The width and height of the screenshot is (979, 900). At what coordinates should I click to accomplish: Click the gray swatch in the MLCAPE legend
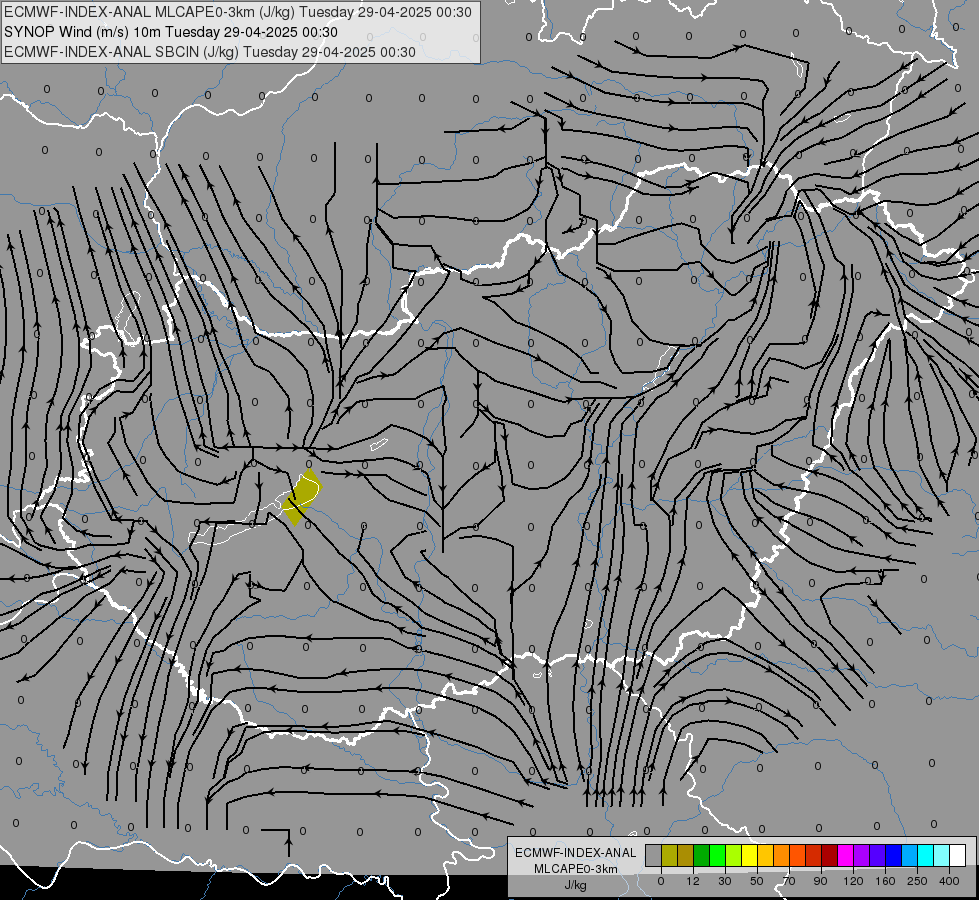click(x=654, y=855)
